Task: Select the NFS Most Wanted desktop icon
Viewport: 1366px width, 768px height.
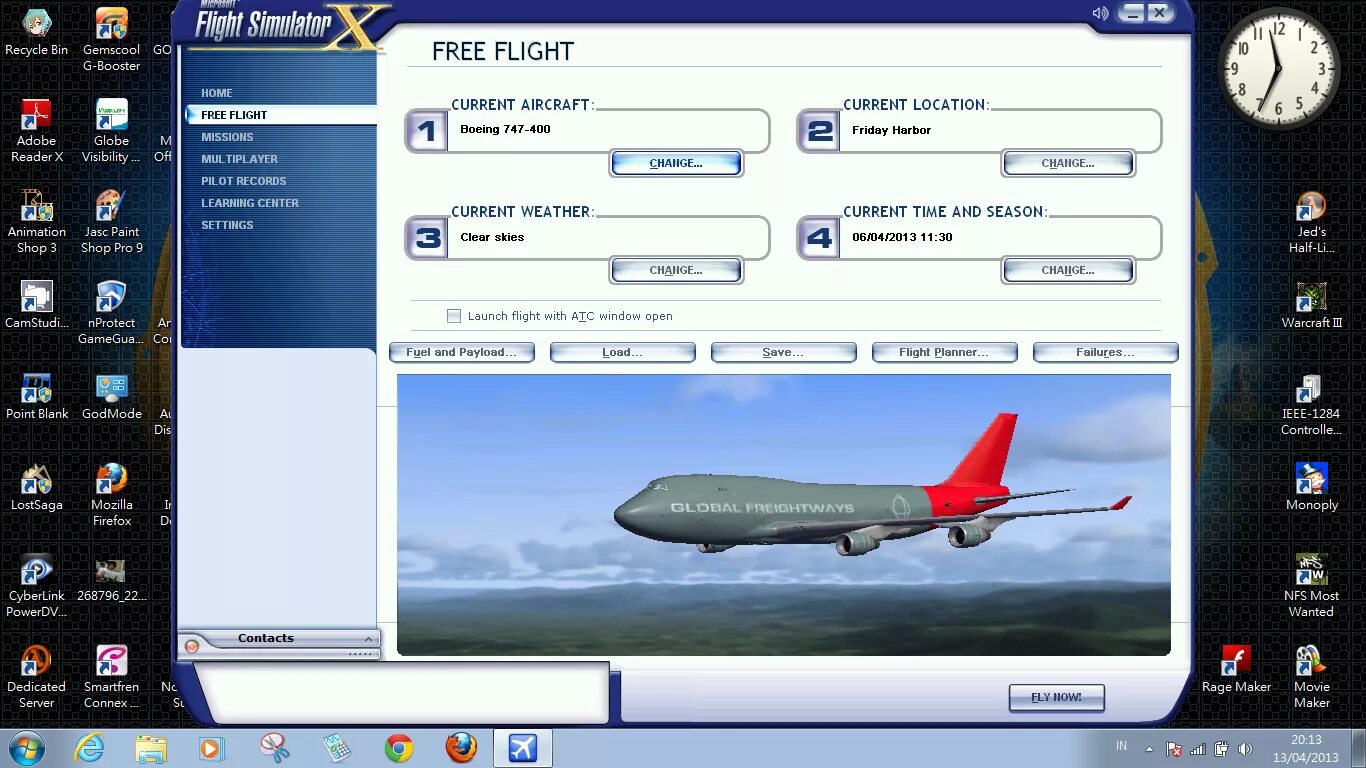Action: click(1311, 586)
